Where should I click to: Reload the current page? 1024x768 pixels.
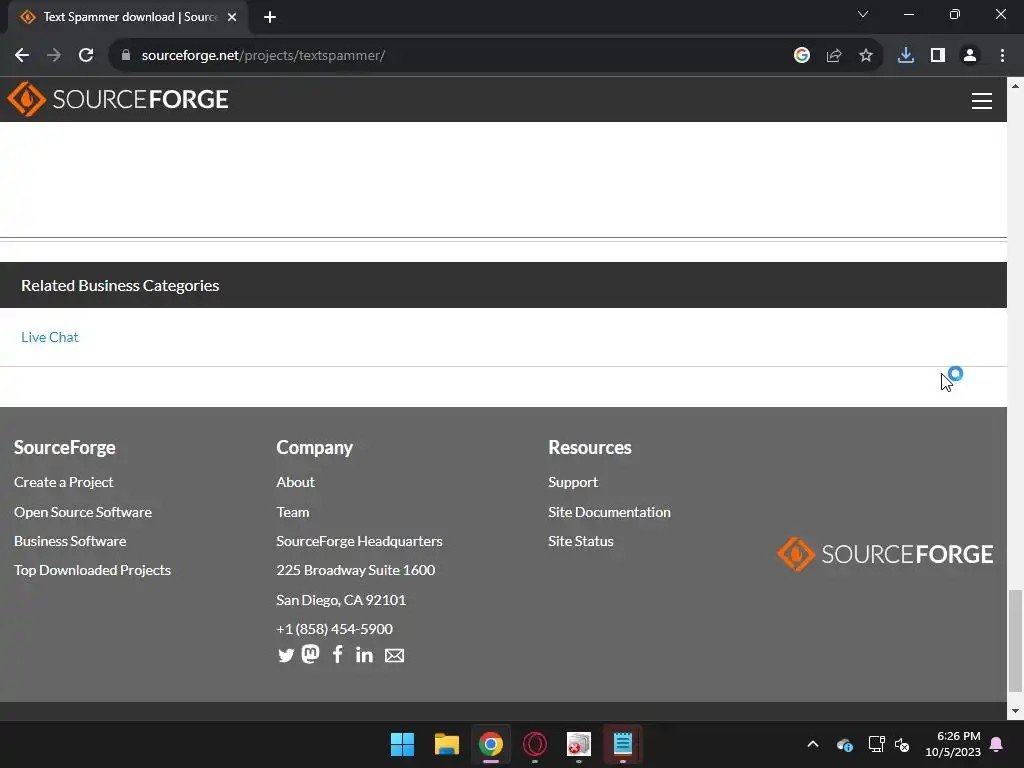coord(86,56)
